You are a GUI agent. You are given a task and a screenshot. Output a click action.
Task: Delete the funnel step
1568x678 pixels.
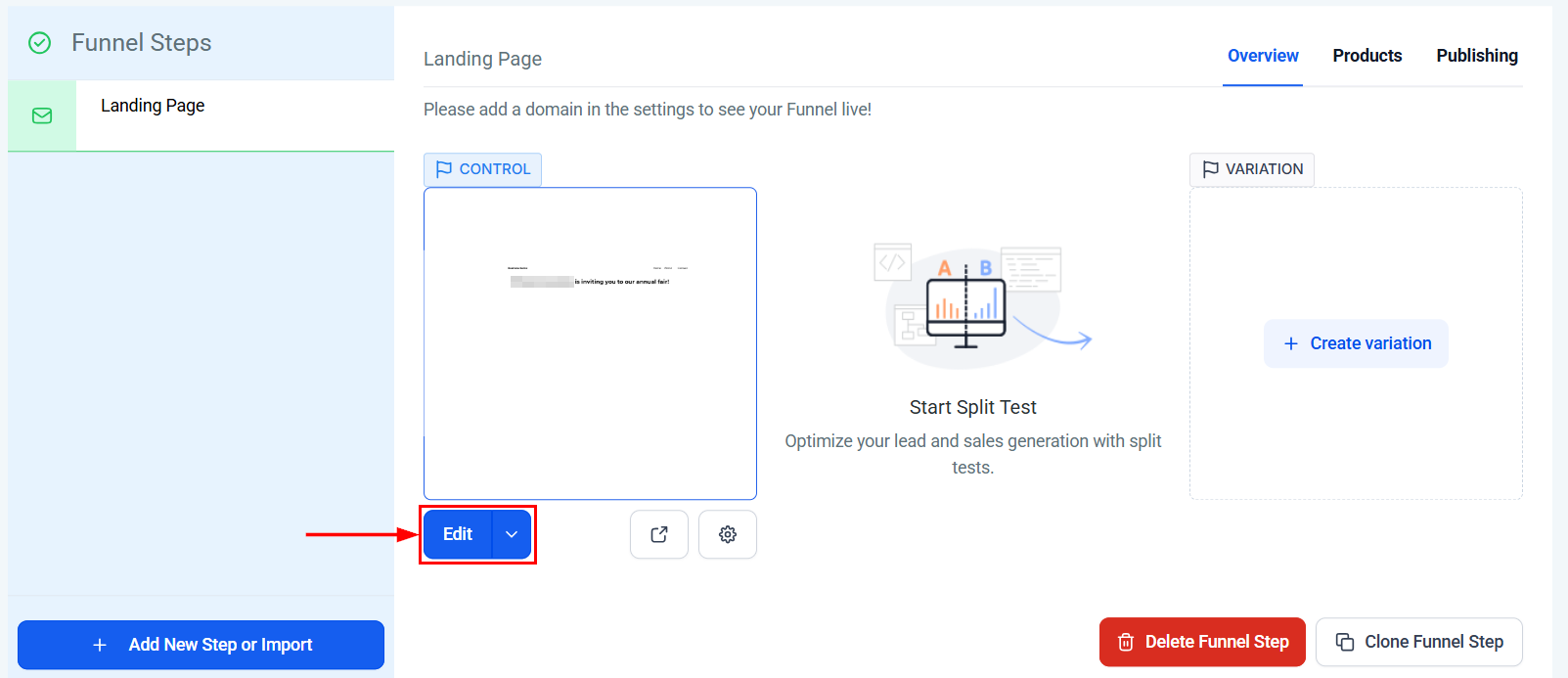click(1216, 642)
